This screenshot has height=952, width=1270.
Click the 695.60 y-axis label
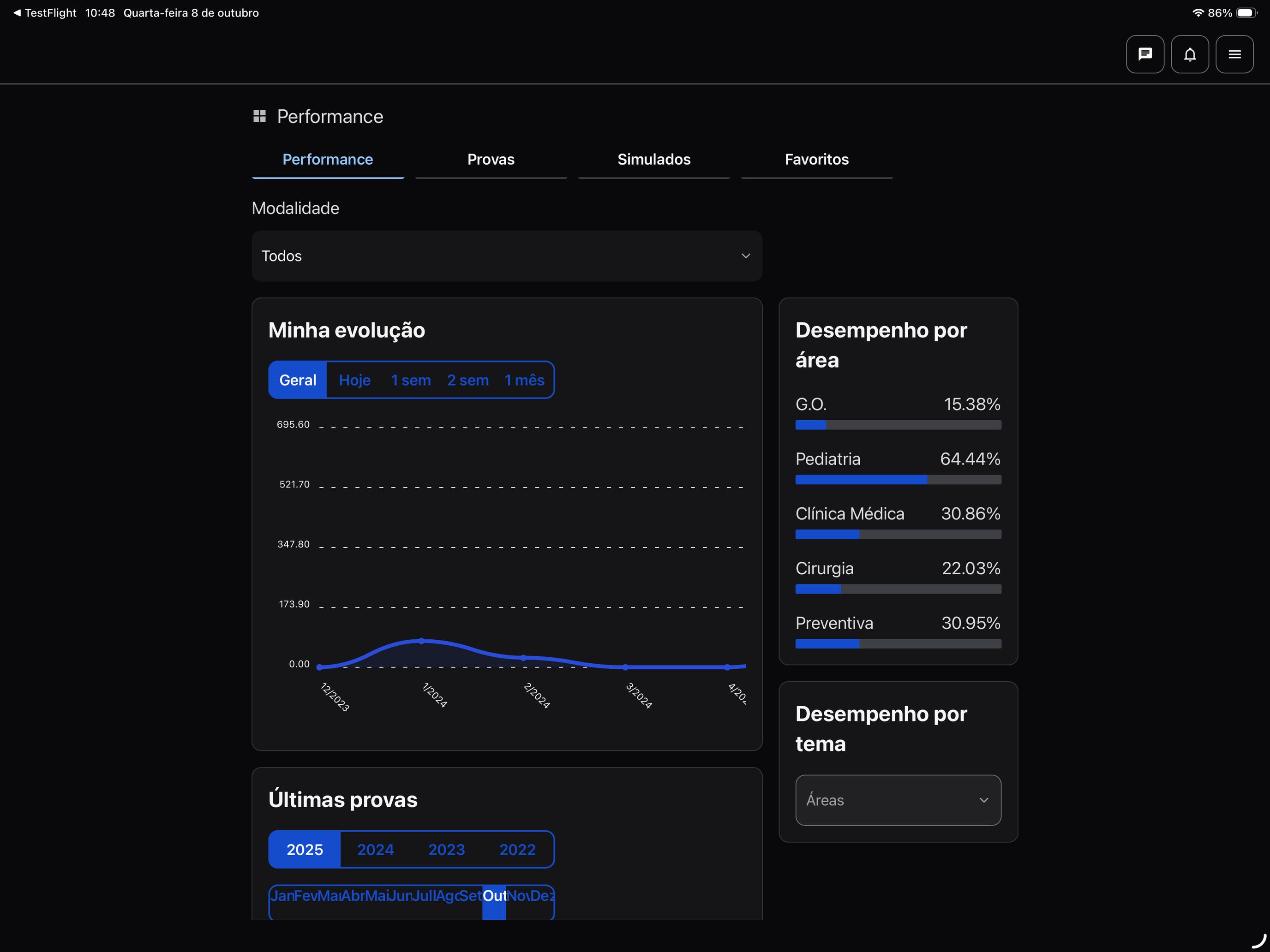tap(293, 425)
